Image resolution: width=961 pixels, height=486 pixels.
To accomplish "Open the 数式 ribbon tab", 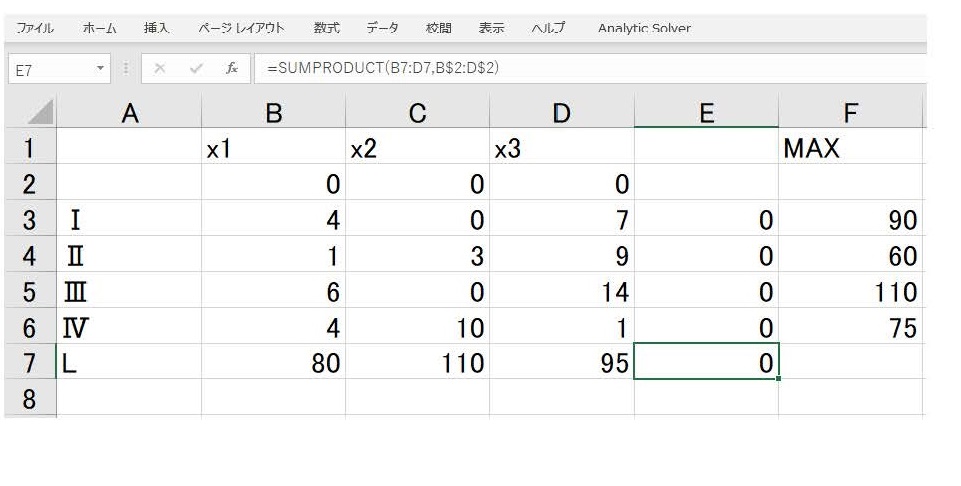I will (x=326, y=28).
